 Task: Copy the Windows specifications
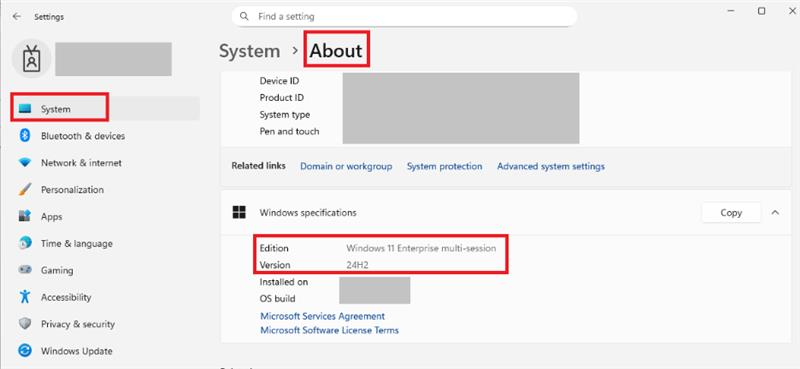click(x=731, y=212)
